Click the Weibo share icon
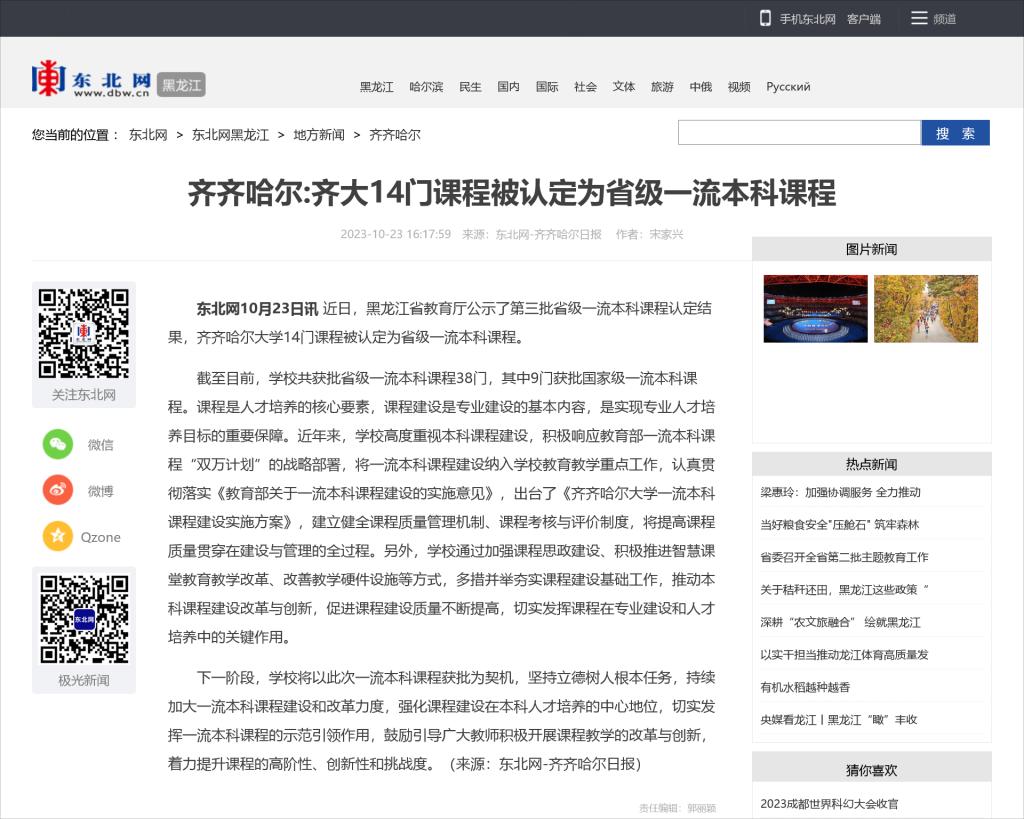Screen dimensions: 1024x819 (58, 490)
